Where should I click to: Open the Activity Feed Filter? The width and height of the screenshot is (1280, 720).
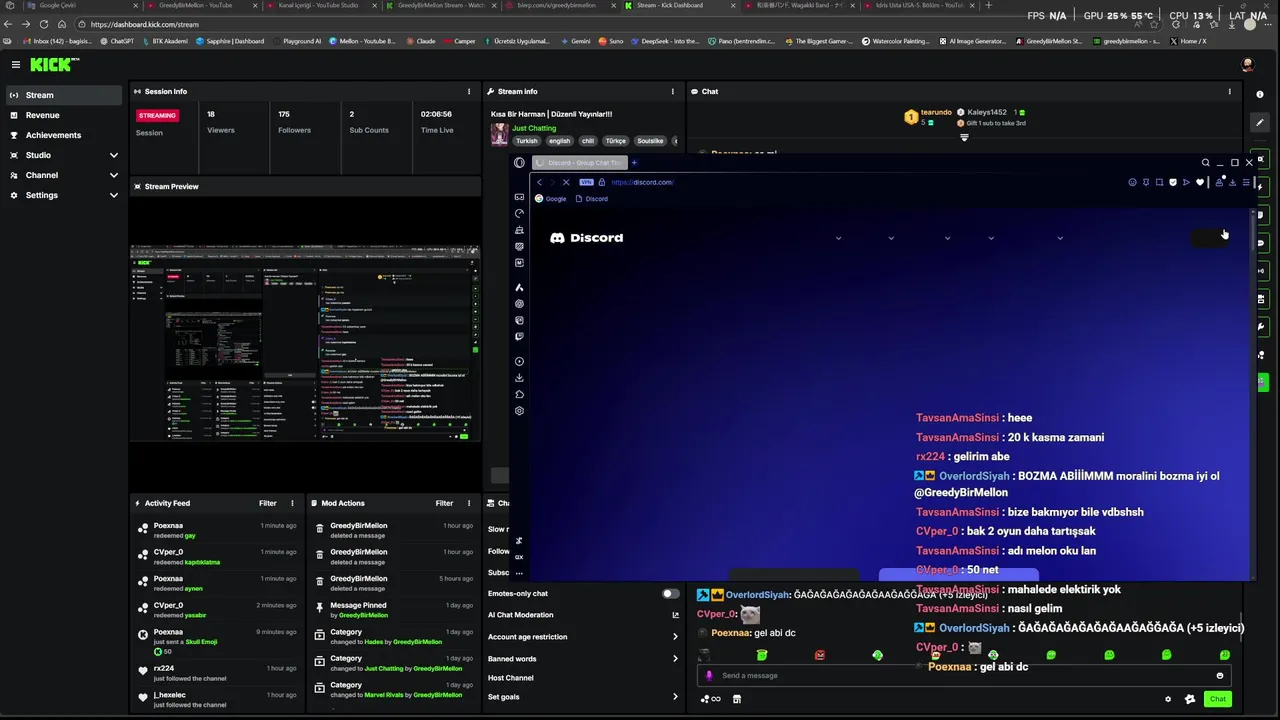pos(268,503)
